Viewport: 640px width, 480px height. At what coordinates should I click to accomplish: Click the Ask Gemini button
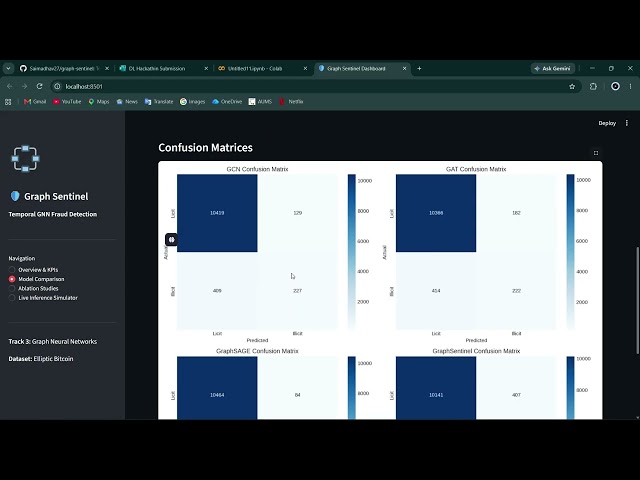tap(553, 69)
